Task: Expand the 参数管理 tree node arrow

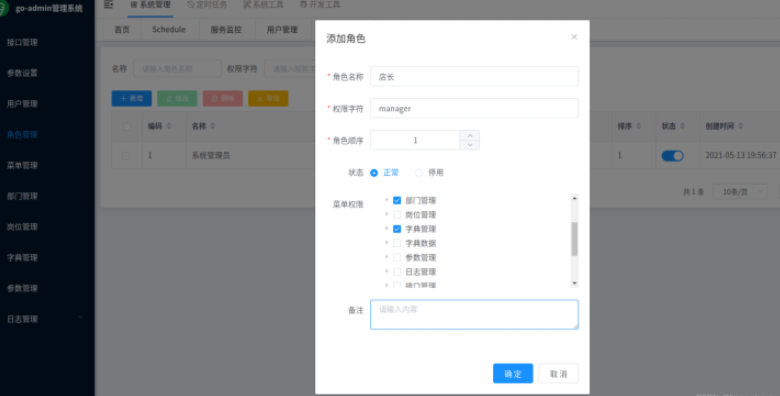Action: coord(387,257)
